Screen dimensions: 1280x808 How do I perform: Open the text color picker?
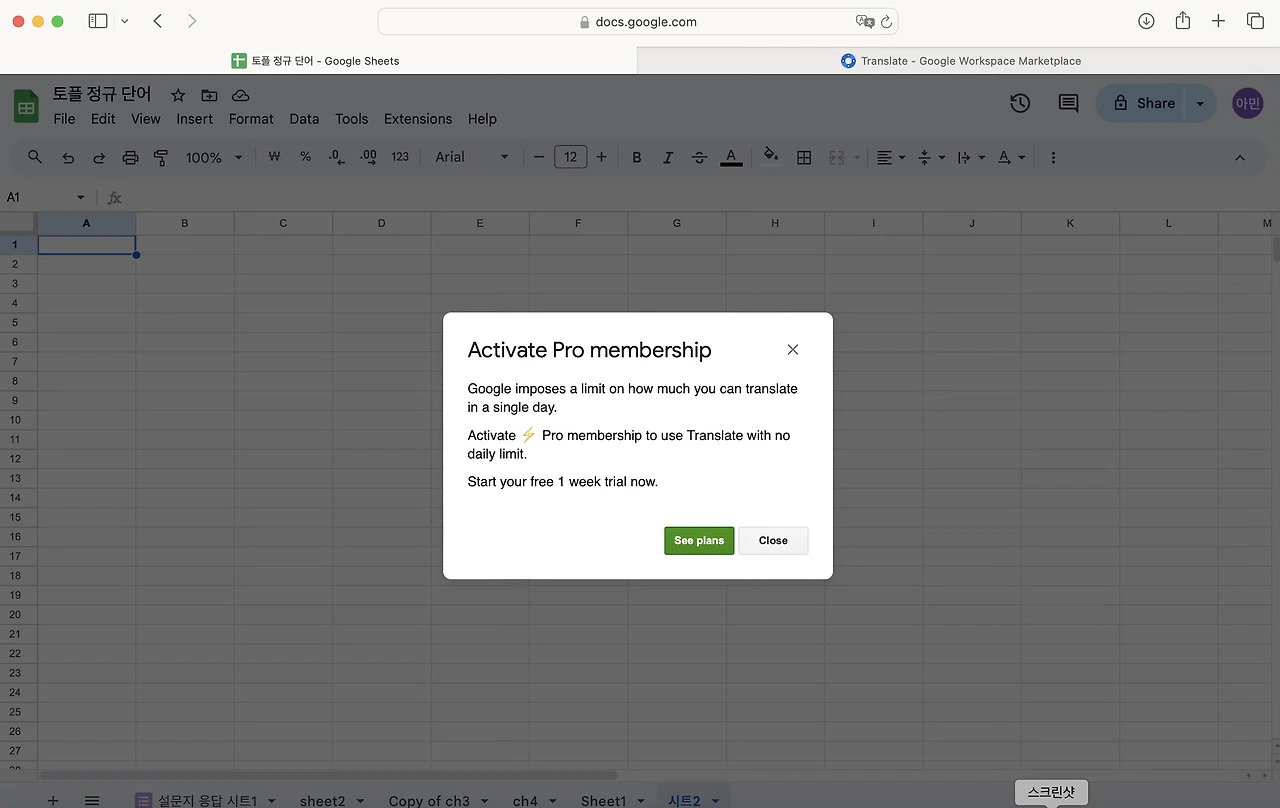pyautogui.click(x=731, y=157)
